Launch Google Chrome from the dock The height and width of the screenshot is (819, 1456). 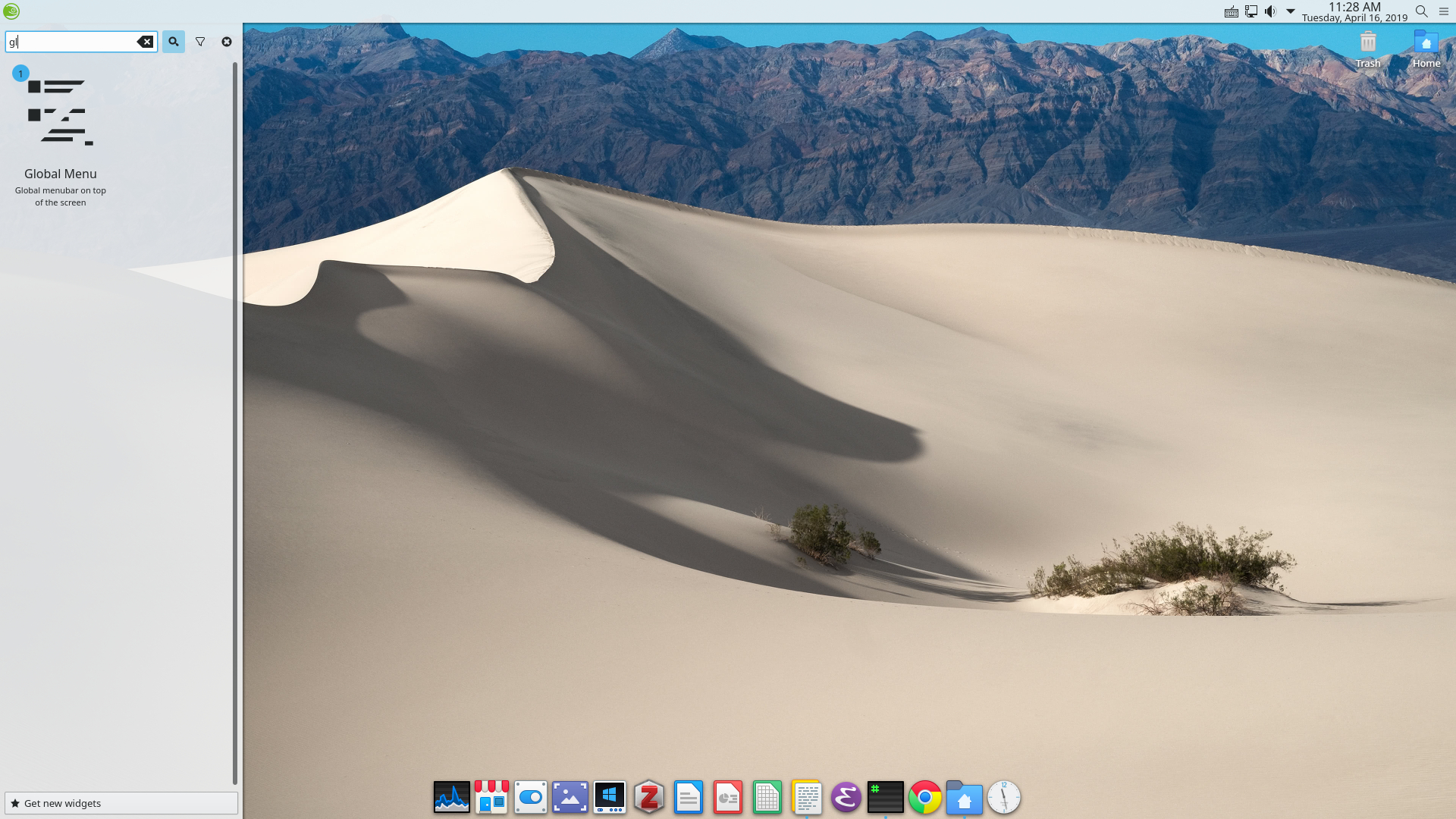click(x=924, y=798)
